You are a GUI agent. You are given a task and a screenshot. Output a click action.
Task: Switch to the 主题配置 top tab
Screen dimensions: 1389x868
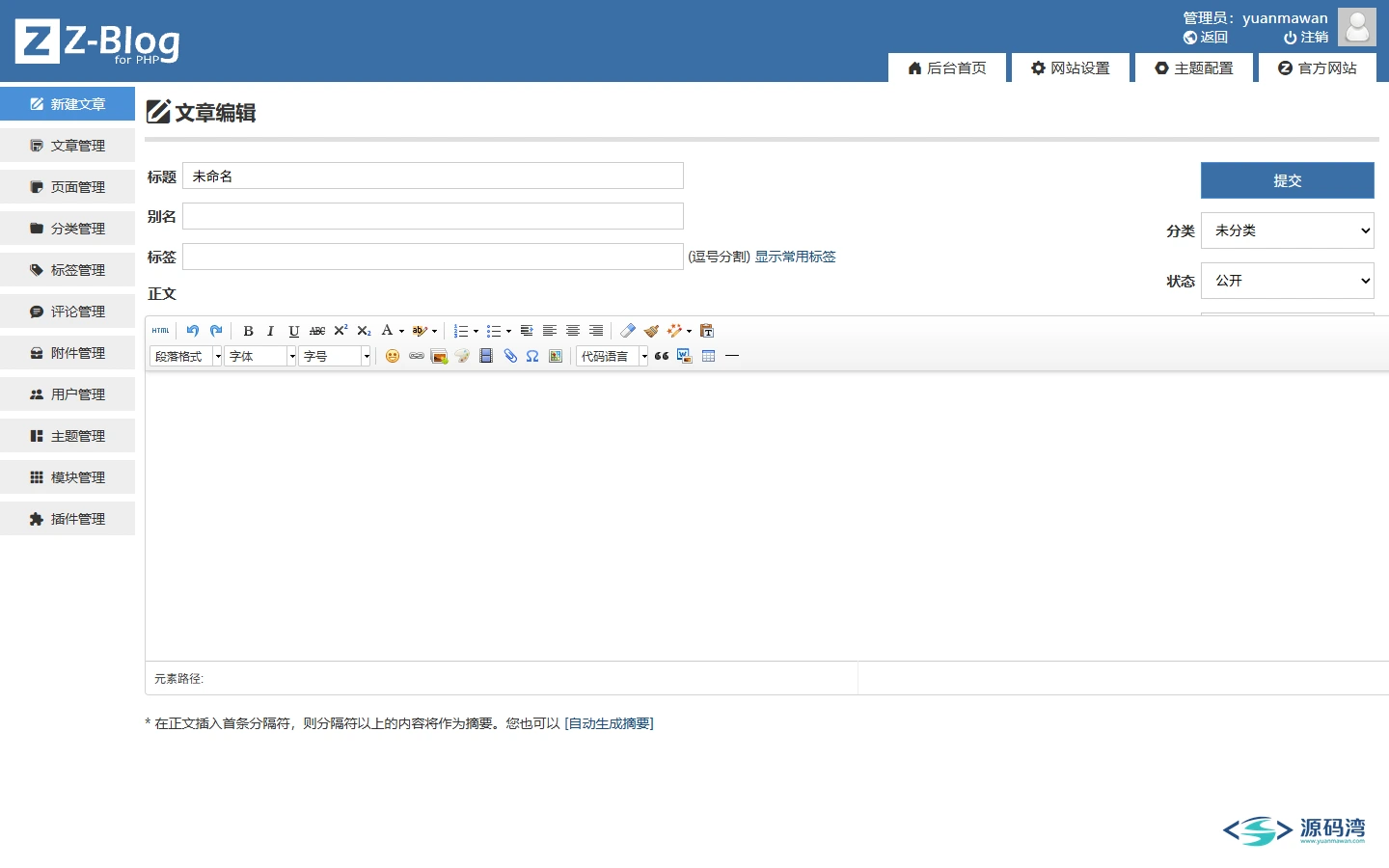(1194, 68)
